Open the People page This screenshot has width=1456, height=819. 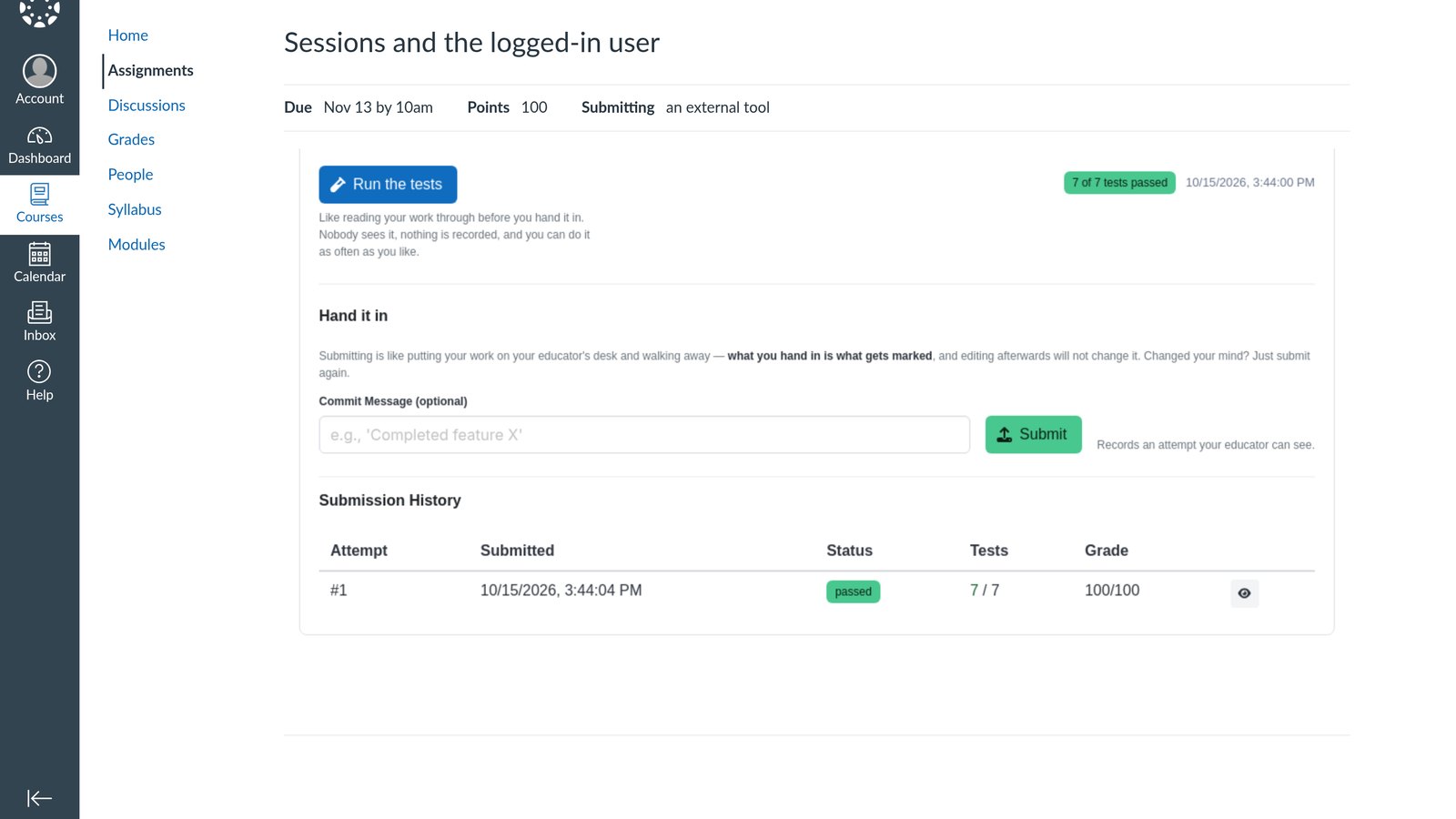point(130,175)
